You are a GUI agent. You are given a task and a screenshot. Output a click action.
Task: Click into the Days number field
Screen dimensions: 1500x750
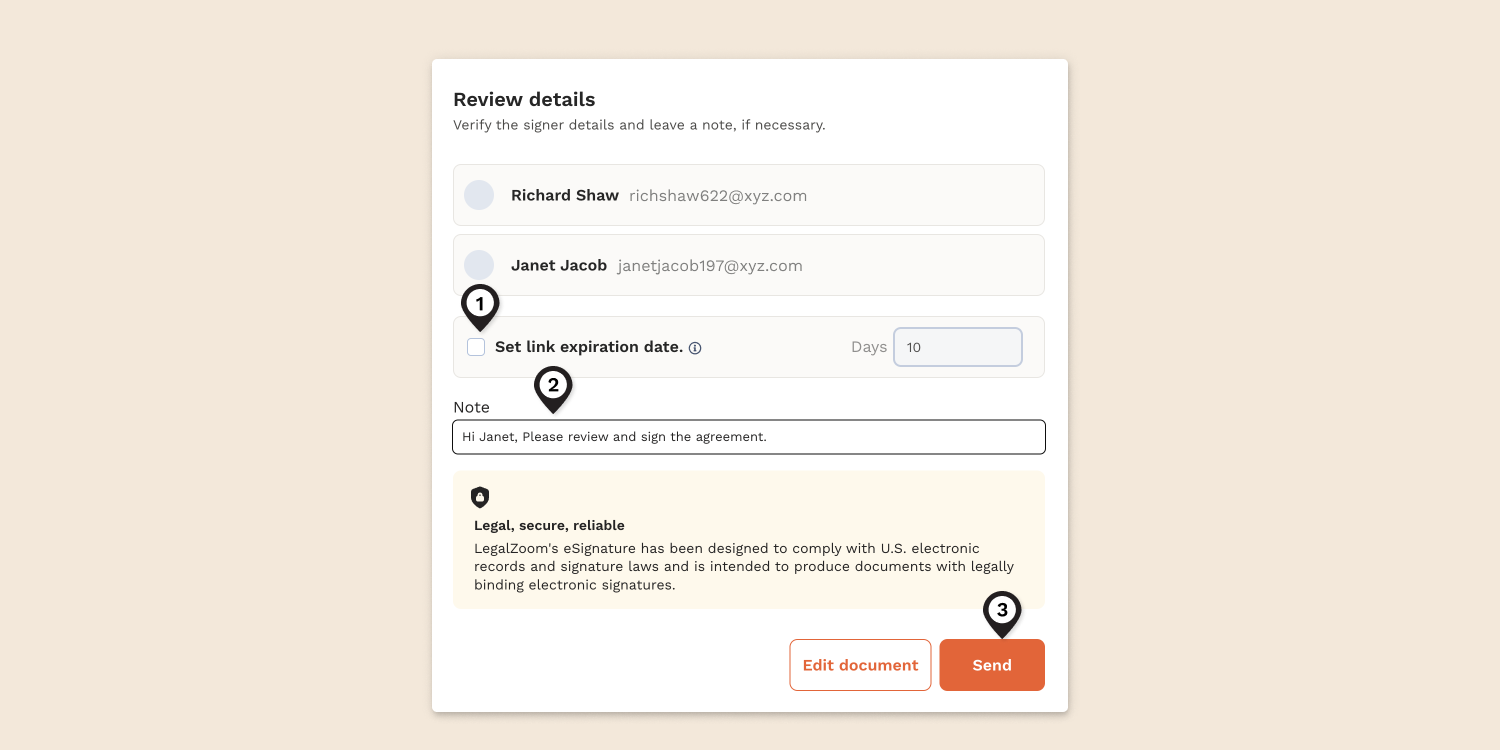pyautogui.click(x=957, y=347)
